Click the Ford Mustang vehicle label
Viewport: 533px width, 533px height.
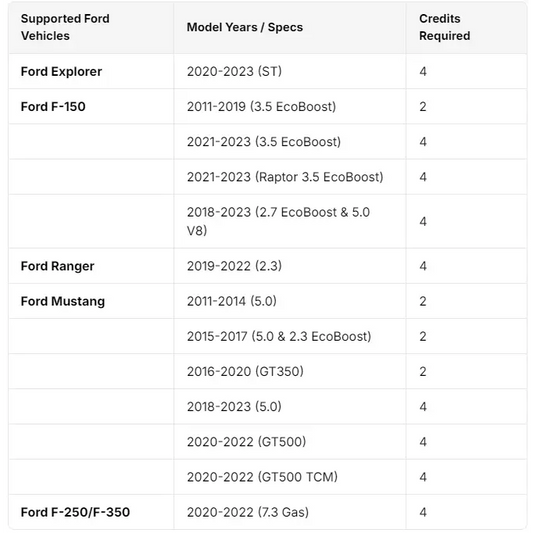pyautogui.click(x=63, y=302)
